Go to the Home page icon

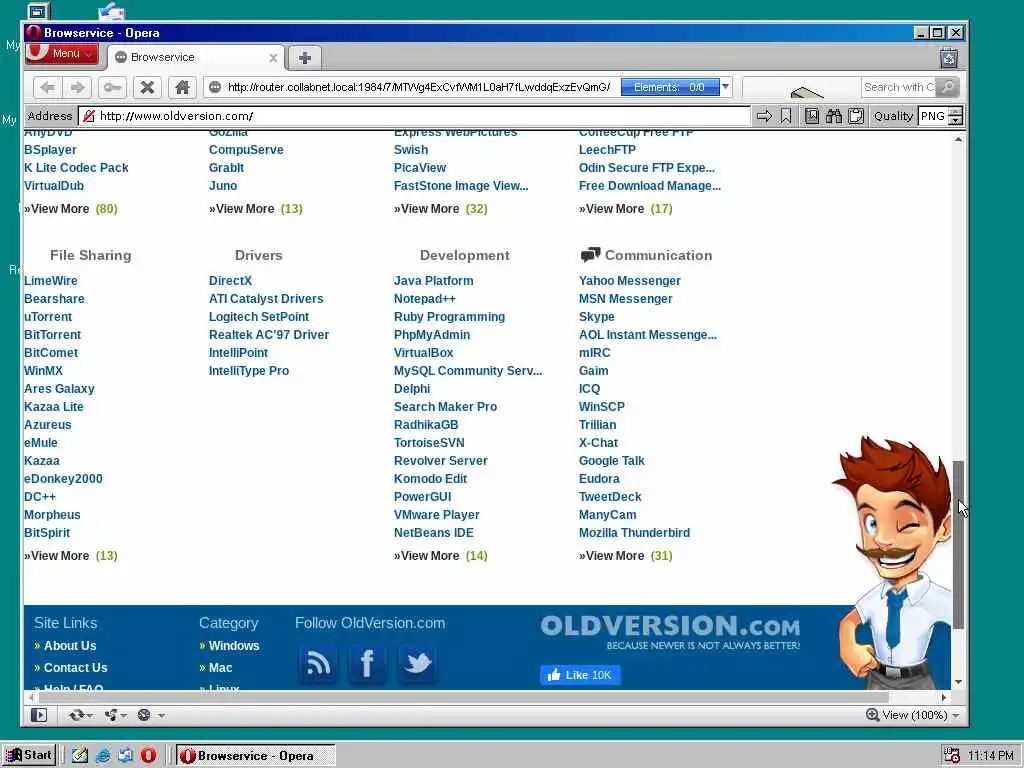(x=182, y=87)
